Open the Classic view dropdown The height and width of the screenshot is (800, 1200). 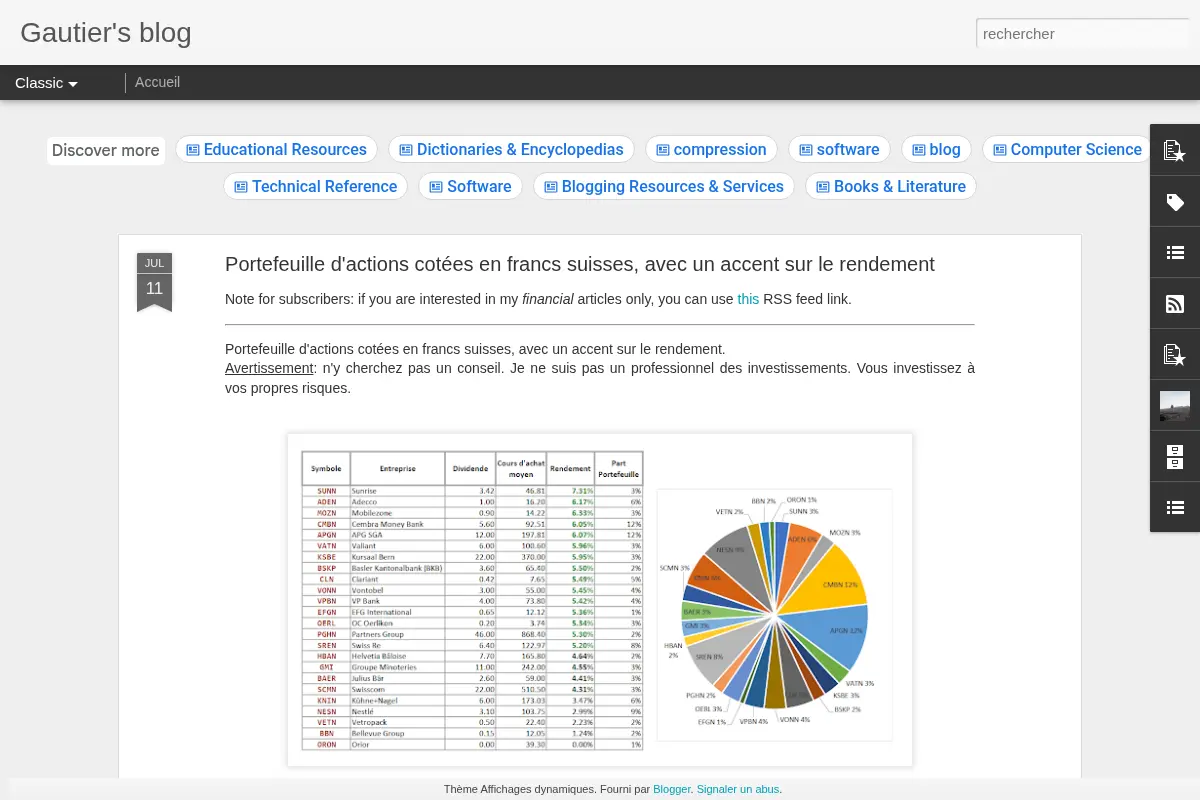pos(46,83)
